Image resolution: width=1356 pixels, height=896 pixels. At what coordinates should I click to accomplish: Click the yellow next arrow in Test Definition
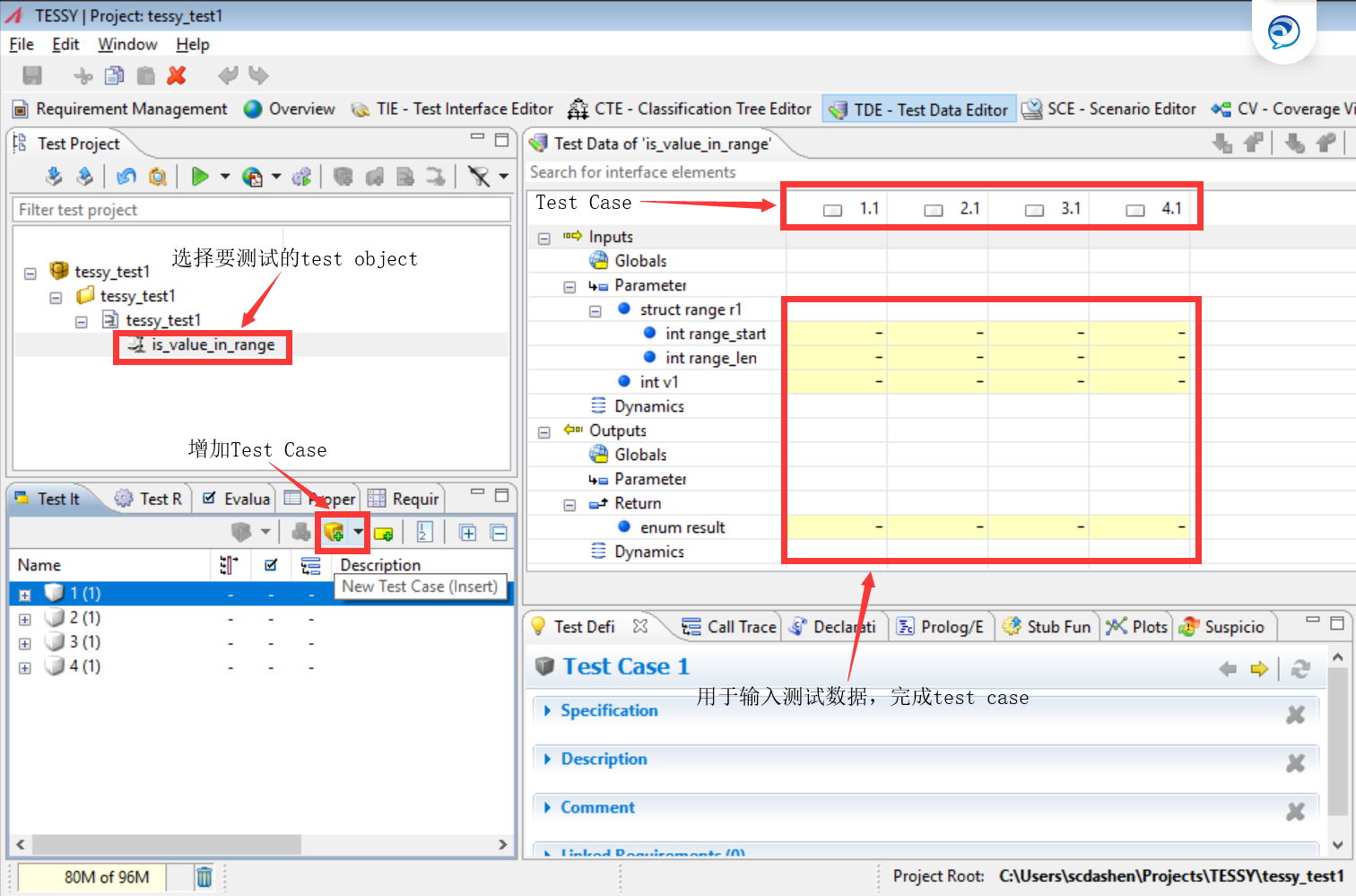(x=1259, y=668)
